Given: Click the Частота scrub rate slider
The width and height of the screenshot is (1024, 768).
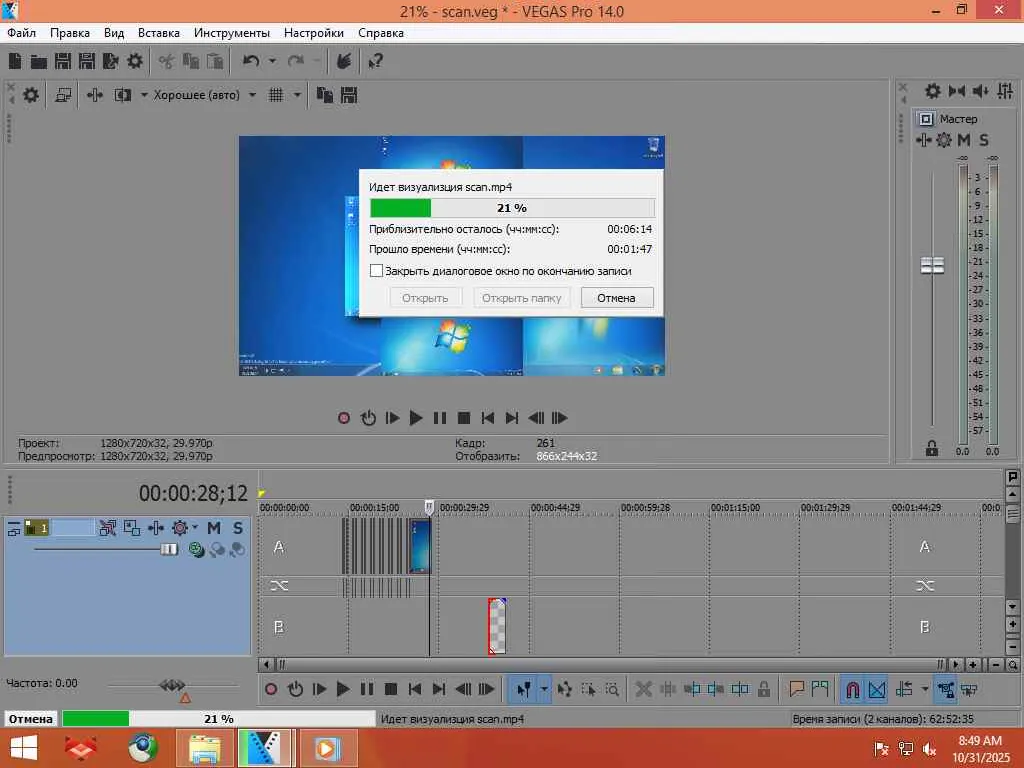Looking at the screenshot, I should click(x=172, y=685).
